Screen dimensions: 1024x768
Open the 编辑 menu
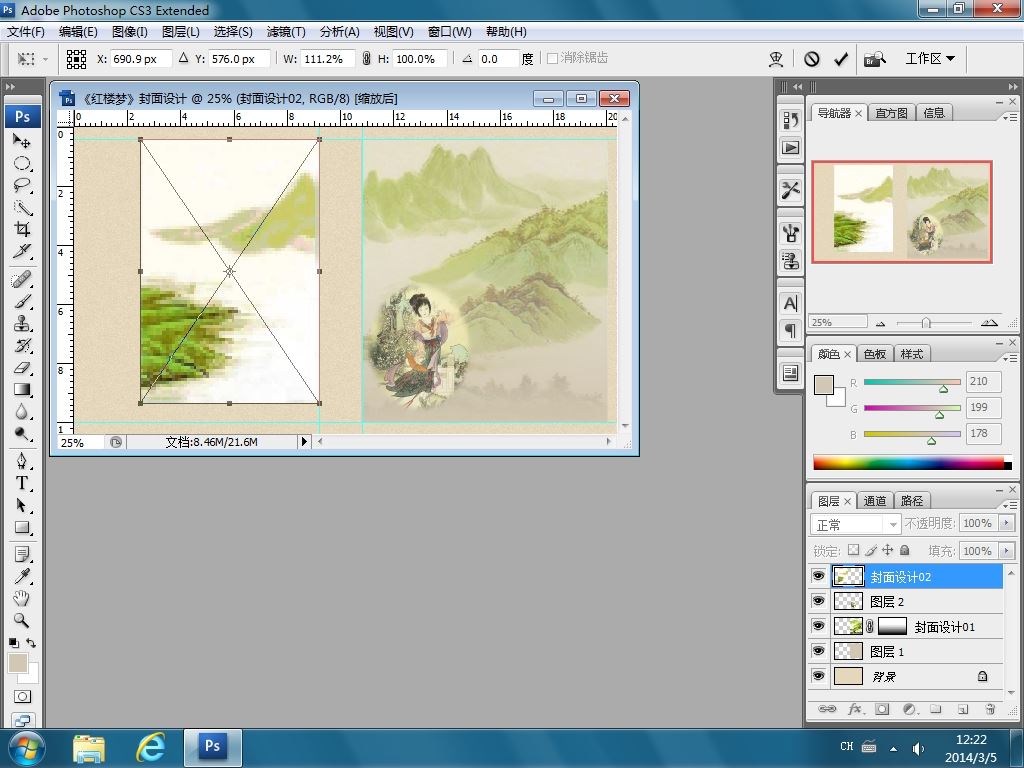tap(78, 32)
